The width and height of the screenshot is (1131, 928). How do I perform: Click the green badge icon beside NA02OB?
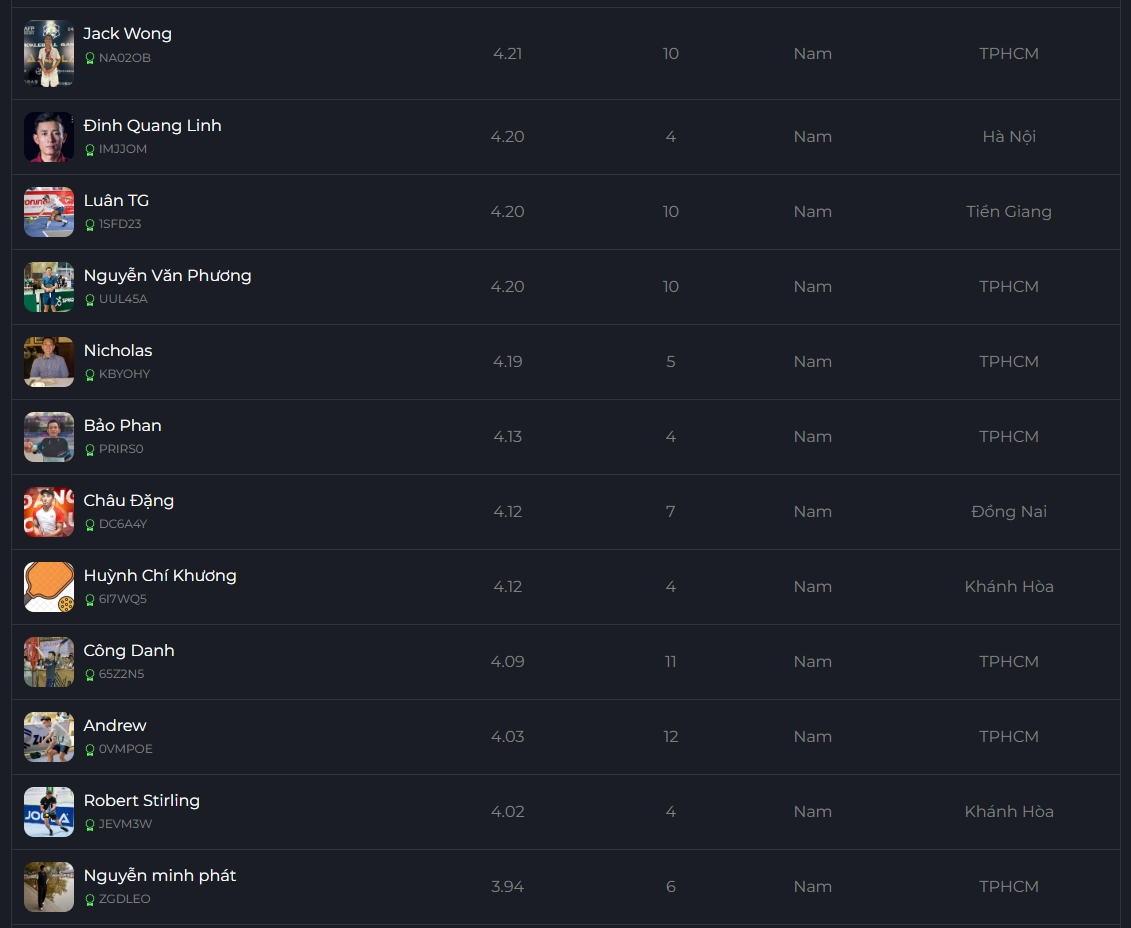pos(89,58)
